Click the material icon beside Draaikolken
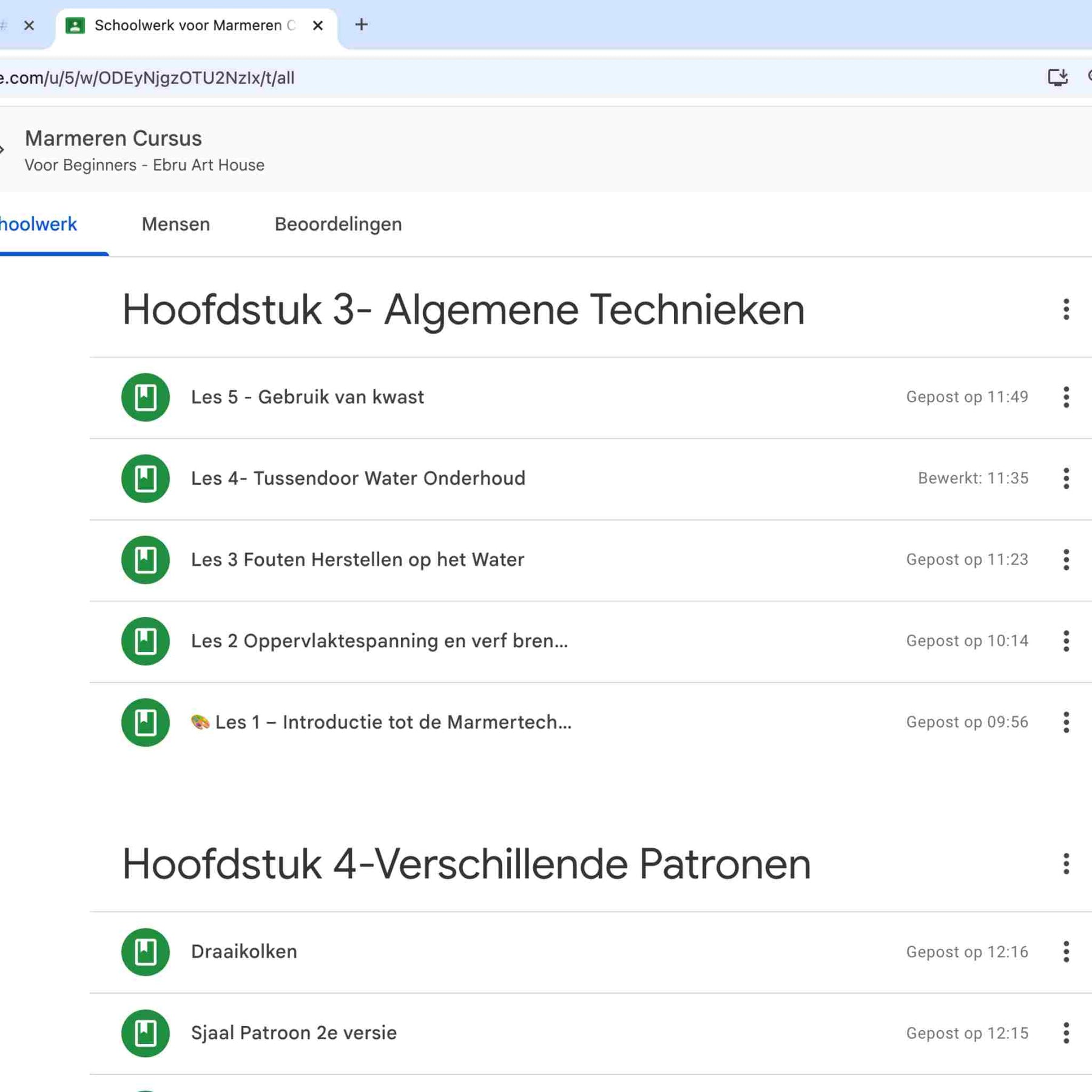Viewport: 1092px width, 1092px height. [145, 951]
